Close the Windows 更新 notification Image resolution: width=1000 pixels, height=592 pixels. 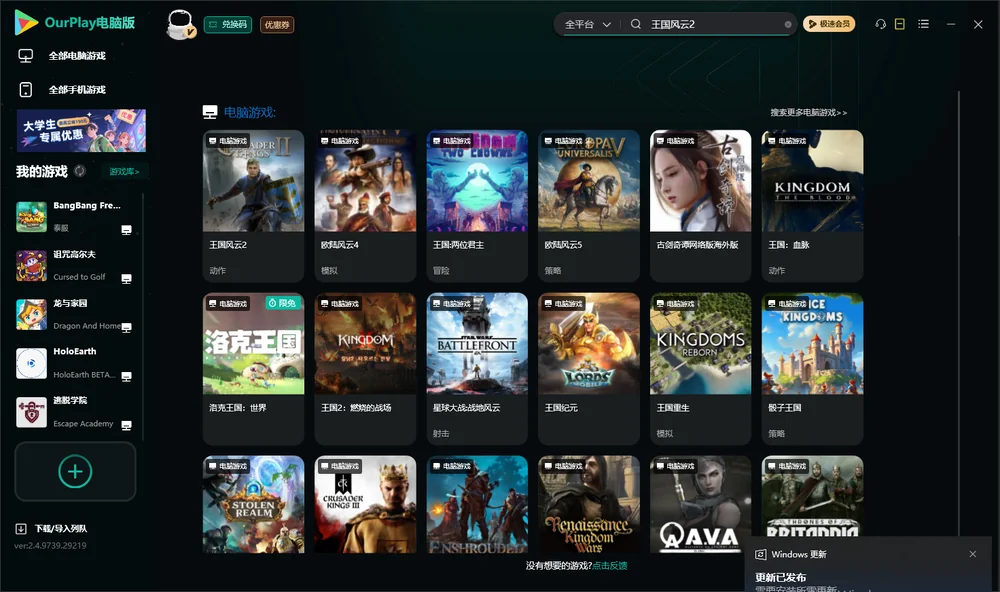[973, 554]
